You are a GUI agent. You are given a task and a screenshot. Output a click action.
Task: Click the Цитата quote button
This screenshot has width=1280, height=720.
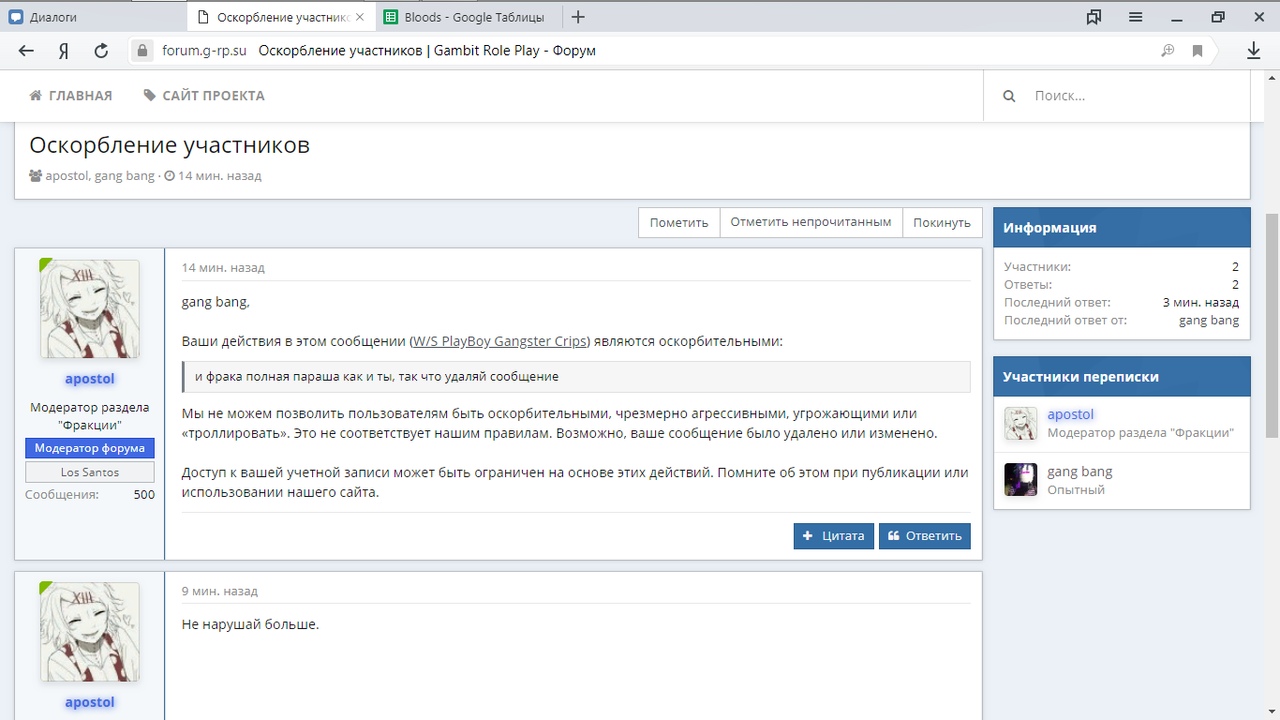pos(833,536)
